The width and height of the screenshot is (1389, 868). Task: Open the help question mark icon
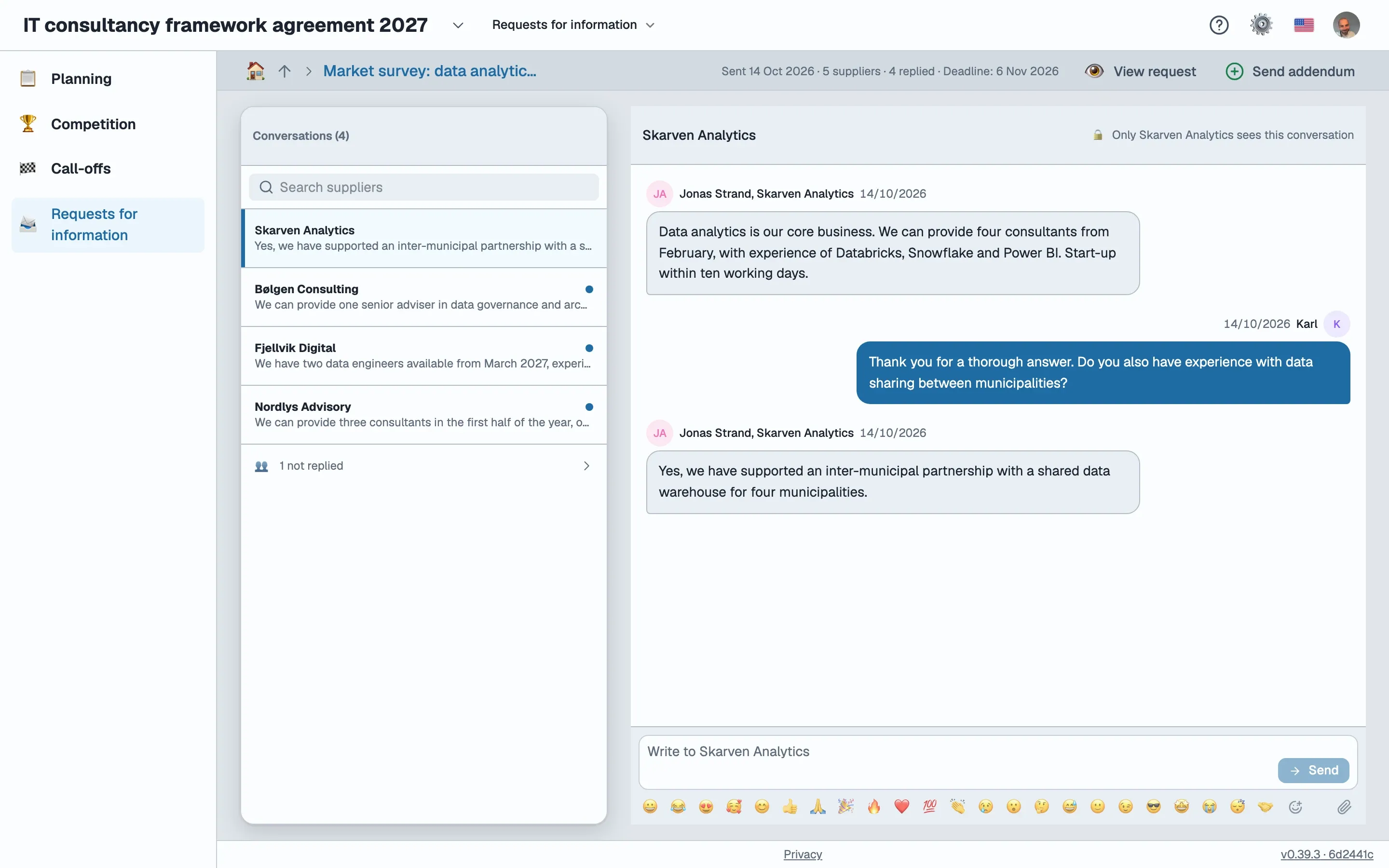pyautogui.click(x=1219, y=25)
